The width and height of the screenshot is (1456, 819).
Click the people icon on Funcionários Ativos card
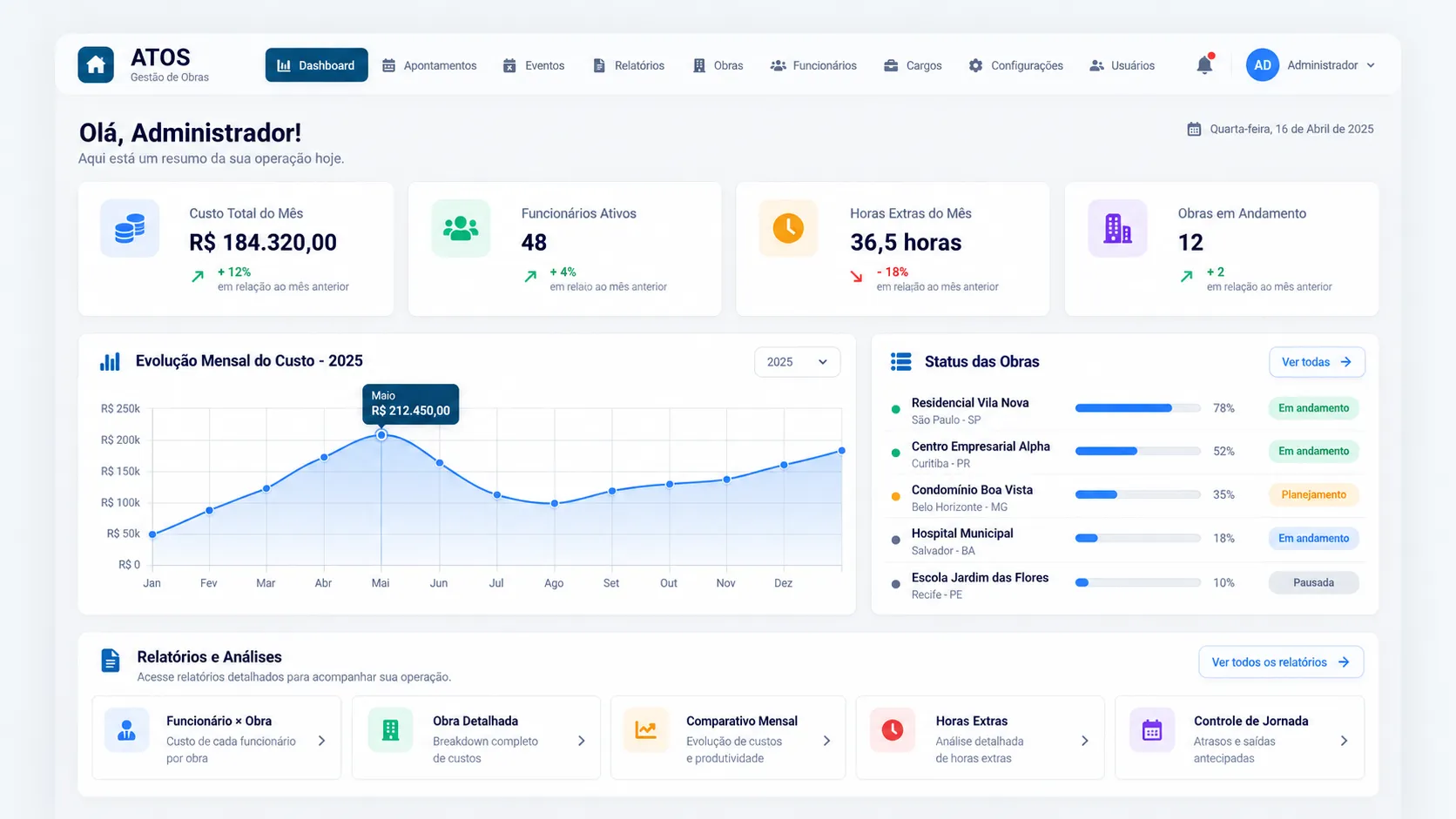coord(461,228)
